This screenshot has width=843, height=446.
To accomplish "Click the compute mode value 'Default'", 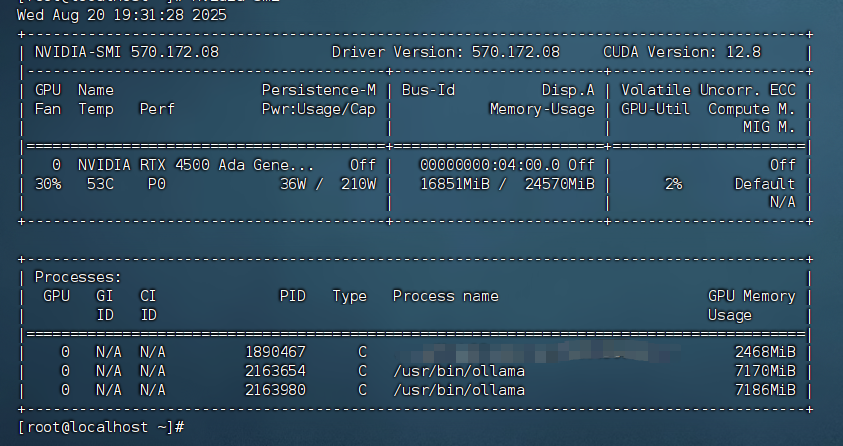I will tap(765, 184).
